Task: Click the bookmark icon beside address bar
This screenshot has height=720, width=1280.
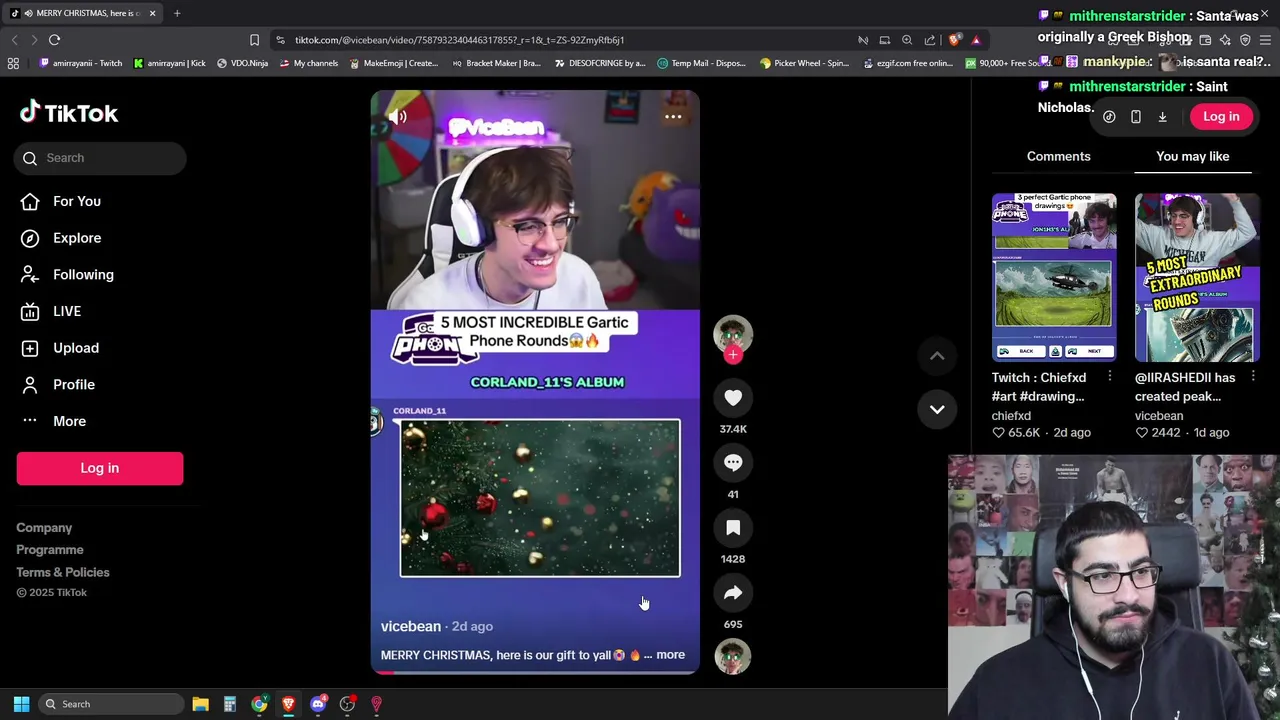Action: [254, 40]
